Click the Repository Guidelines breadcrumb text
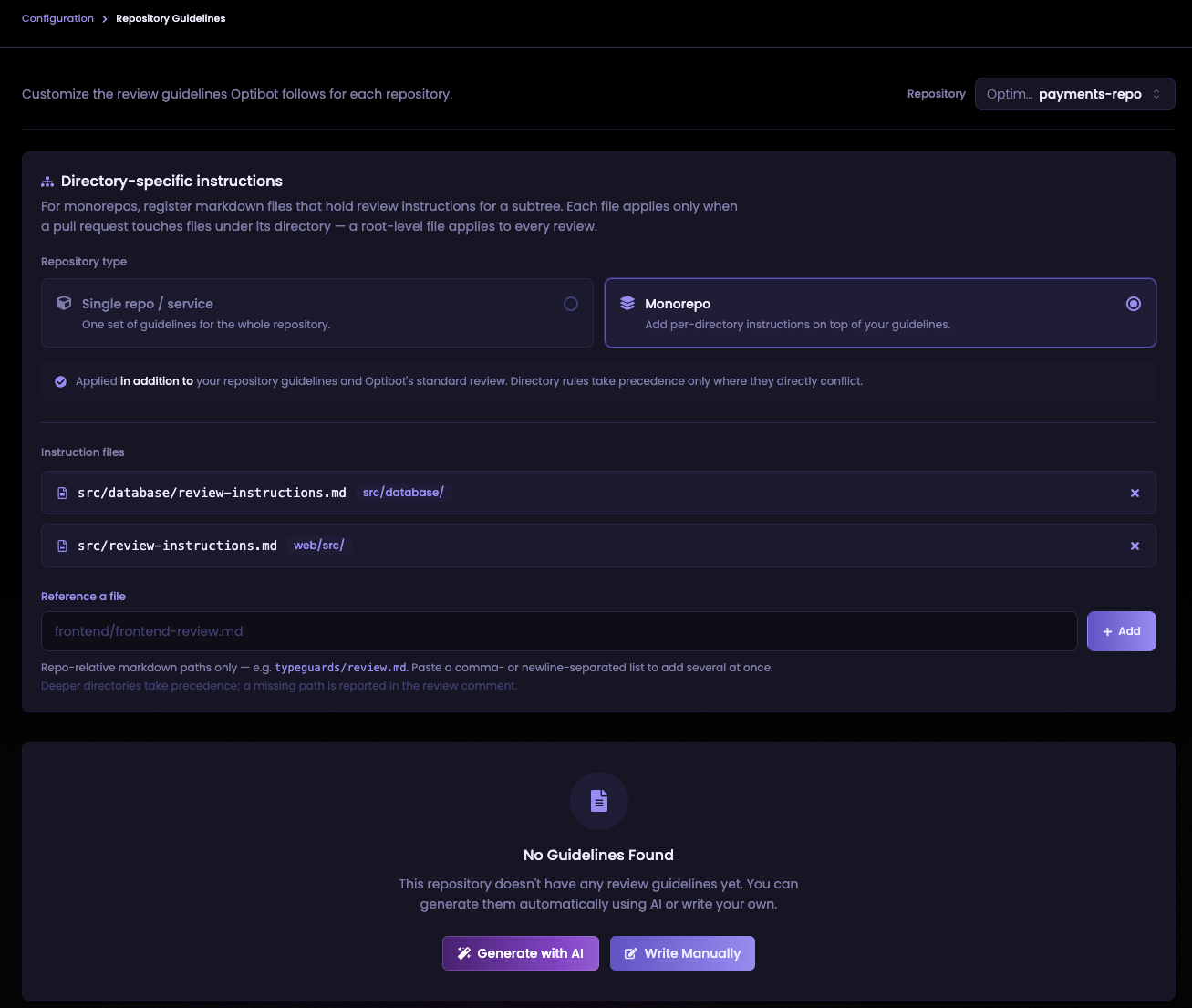This screenshot has height=1008, width=1192. 171,18
